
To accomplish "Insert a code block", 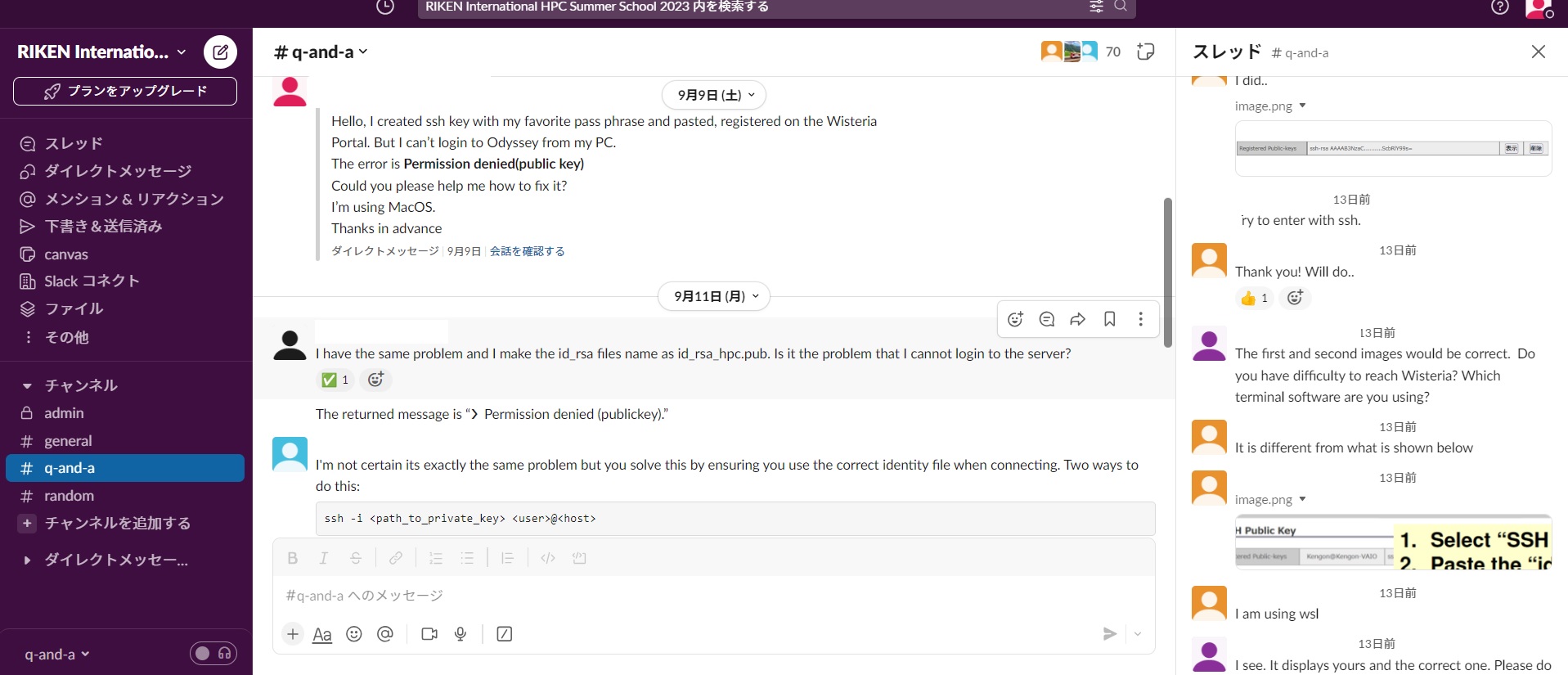I will click(579, 558).
